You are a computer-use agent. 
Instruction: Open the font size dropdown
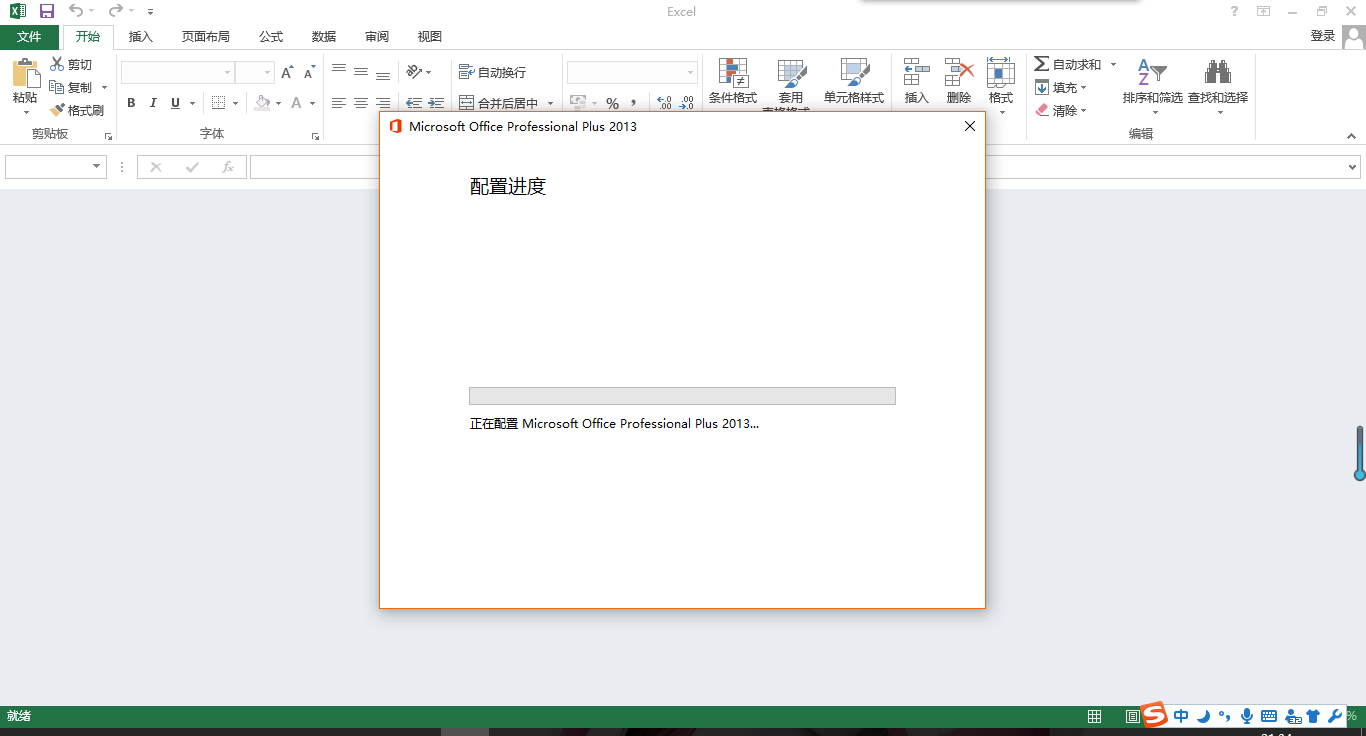(268, 73)
